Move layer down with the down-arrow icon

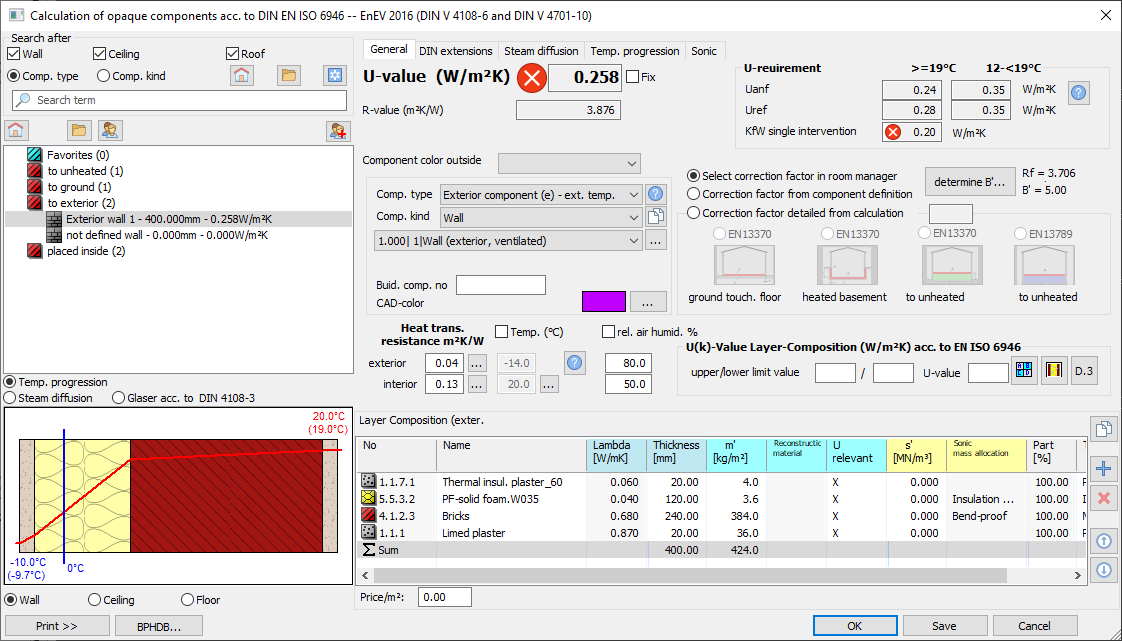click(x=1103, y=570)
